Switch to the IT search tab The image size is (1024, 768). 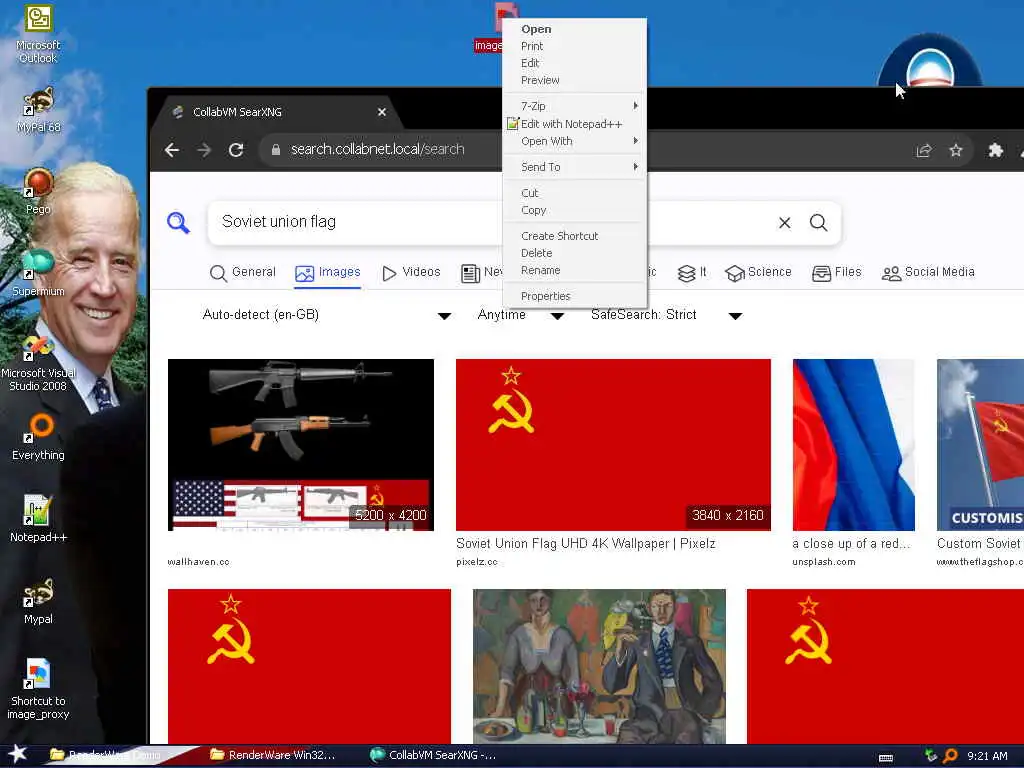[x=692, y=272]
